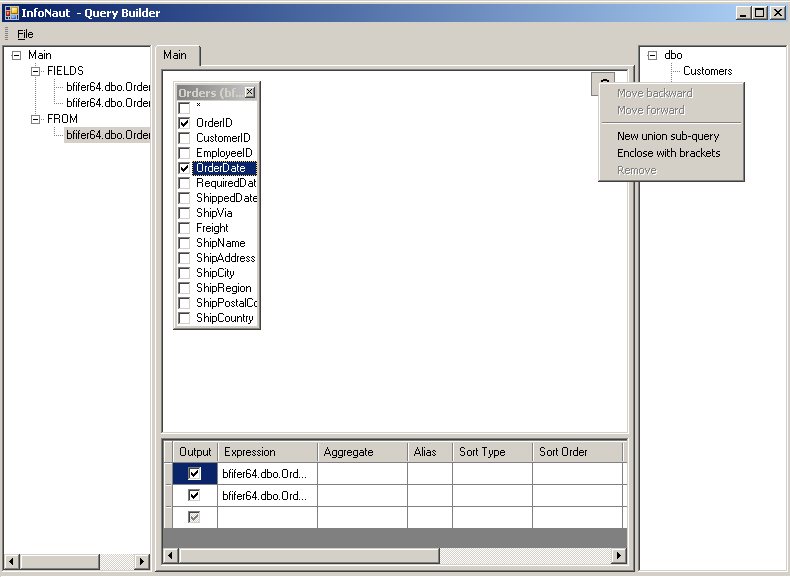Click right arrow of the grid scrollbar
The height and width of the screenshot is (577, 790).
[x=619, y=556]
